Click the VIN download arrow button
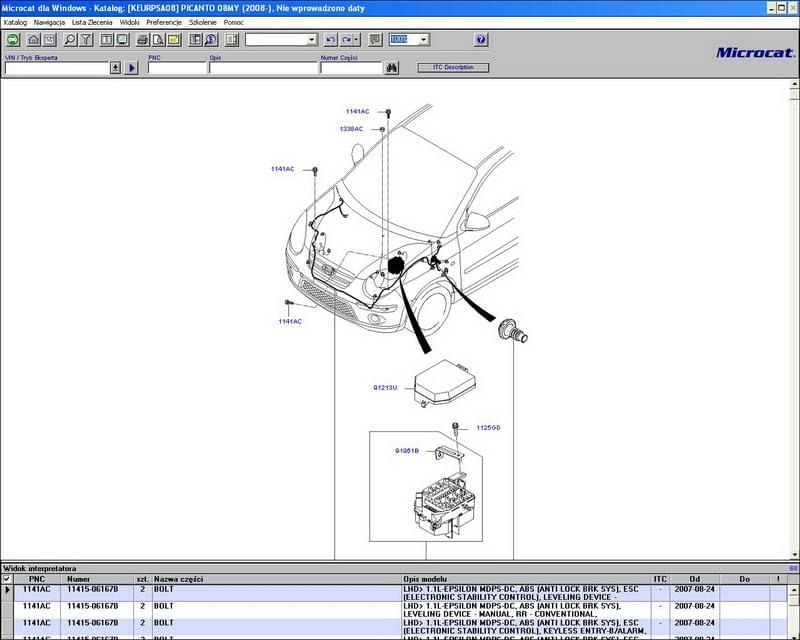 pyautogui.click(x=116, y=67)
